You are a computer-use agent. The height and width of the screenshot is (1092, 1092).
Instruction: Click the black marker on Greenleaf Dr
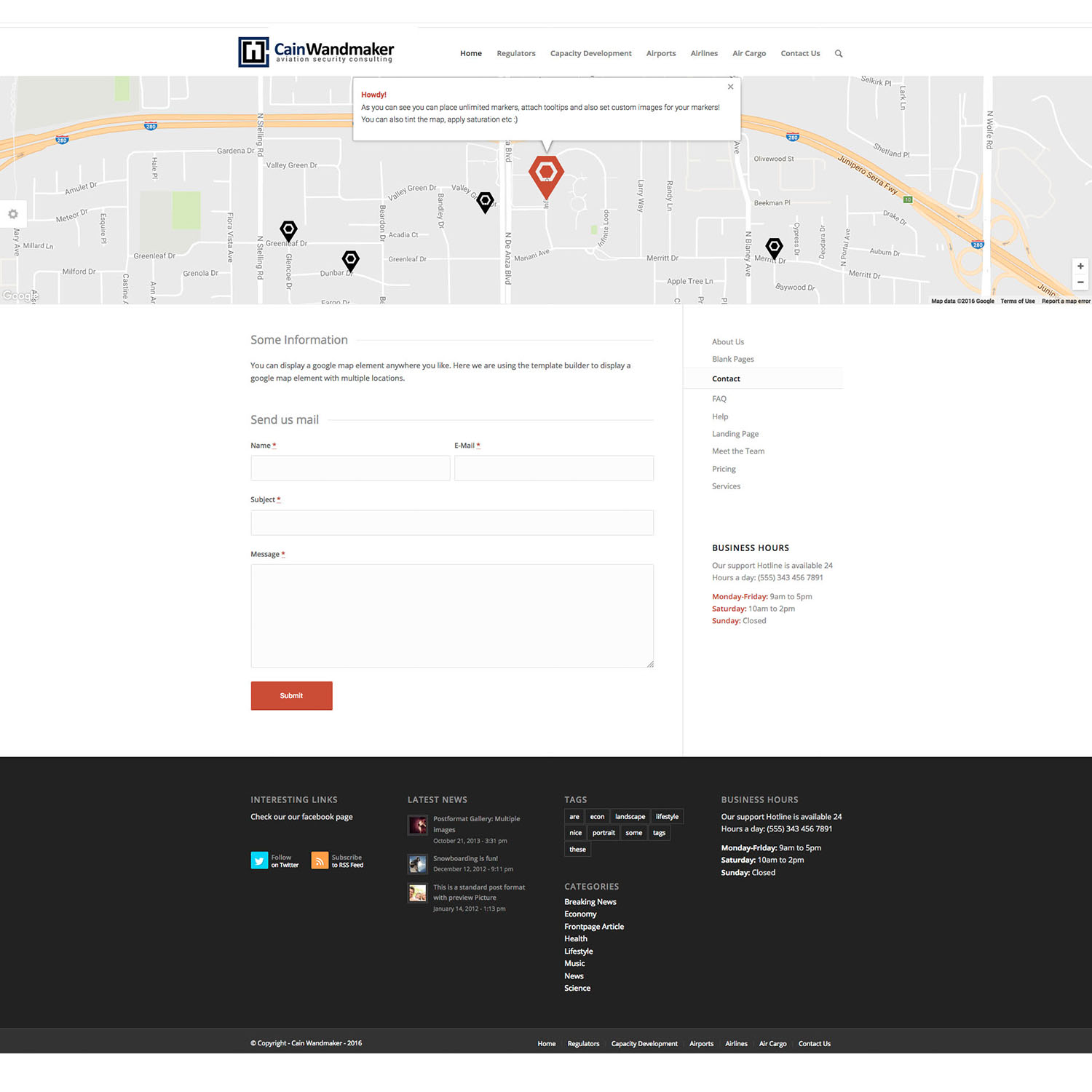[x=289, y=231]
